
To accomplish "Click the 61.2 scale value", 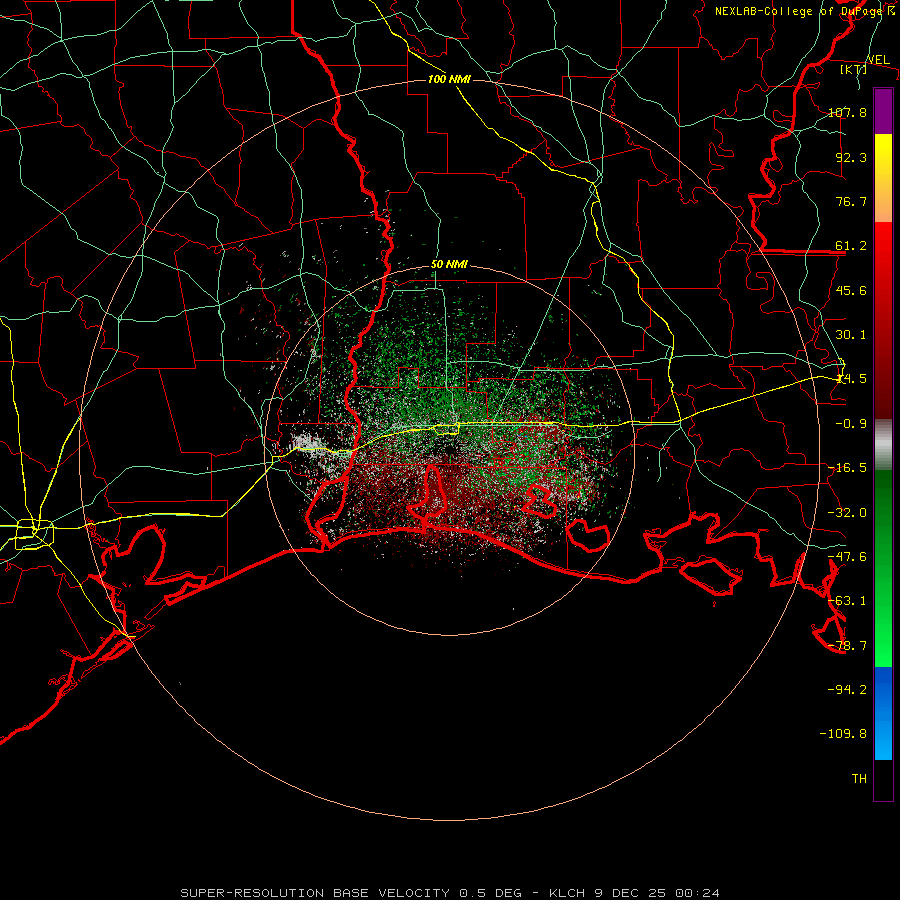I will [851, 246].
